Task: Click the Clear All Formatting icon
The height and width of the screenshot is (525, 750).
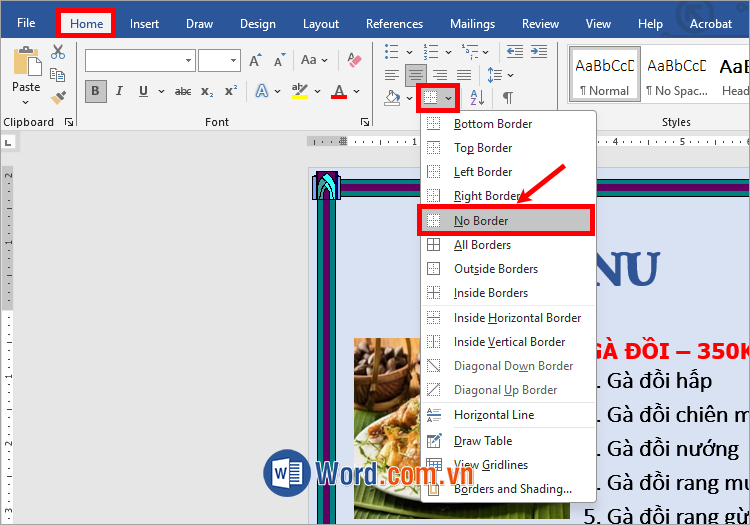Action: 352,61
